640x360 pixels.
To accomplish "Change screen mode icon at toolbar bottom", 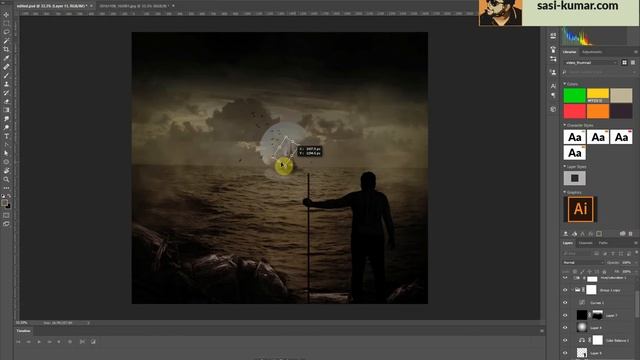I will [6, 224].
